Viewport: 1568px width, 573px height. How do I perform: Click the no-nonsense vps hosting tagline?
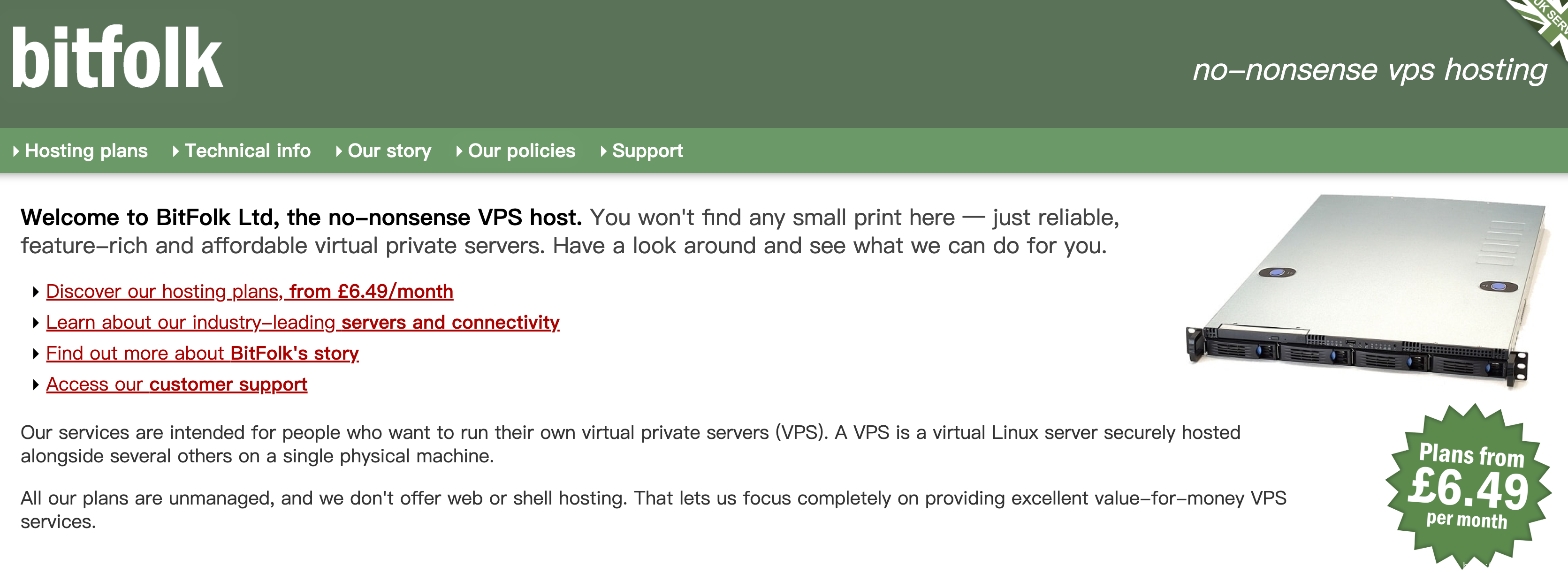pos(1370,69)
